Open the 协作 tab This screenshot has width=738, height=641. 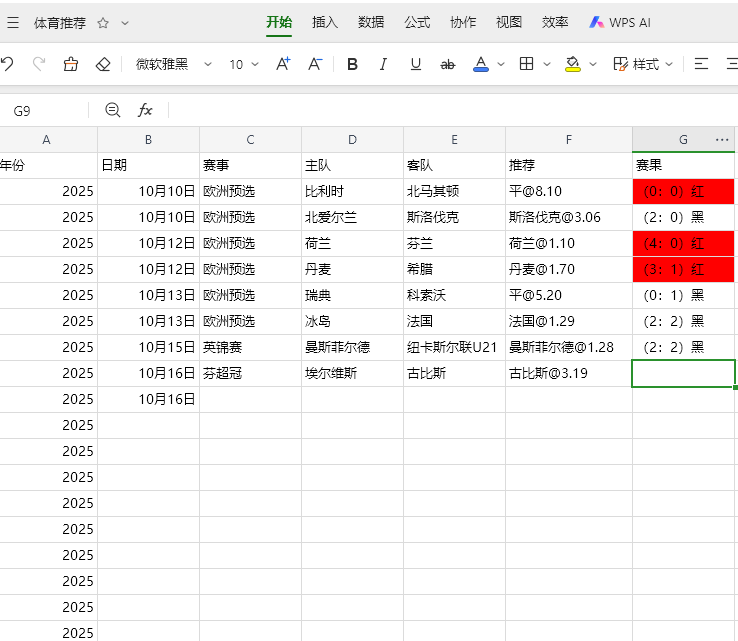tap(463, 23)
